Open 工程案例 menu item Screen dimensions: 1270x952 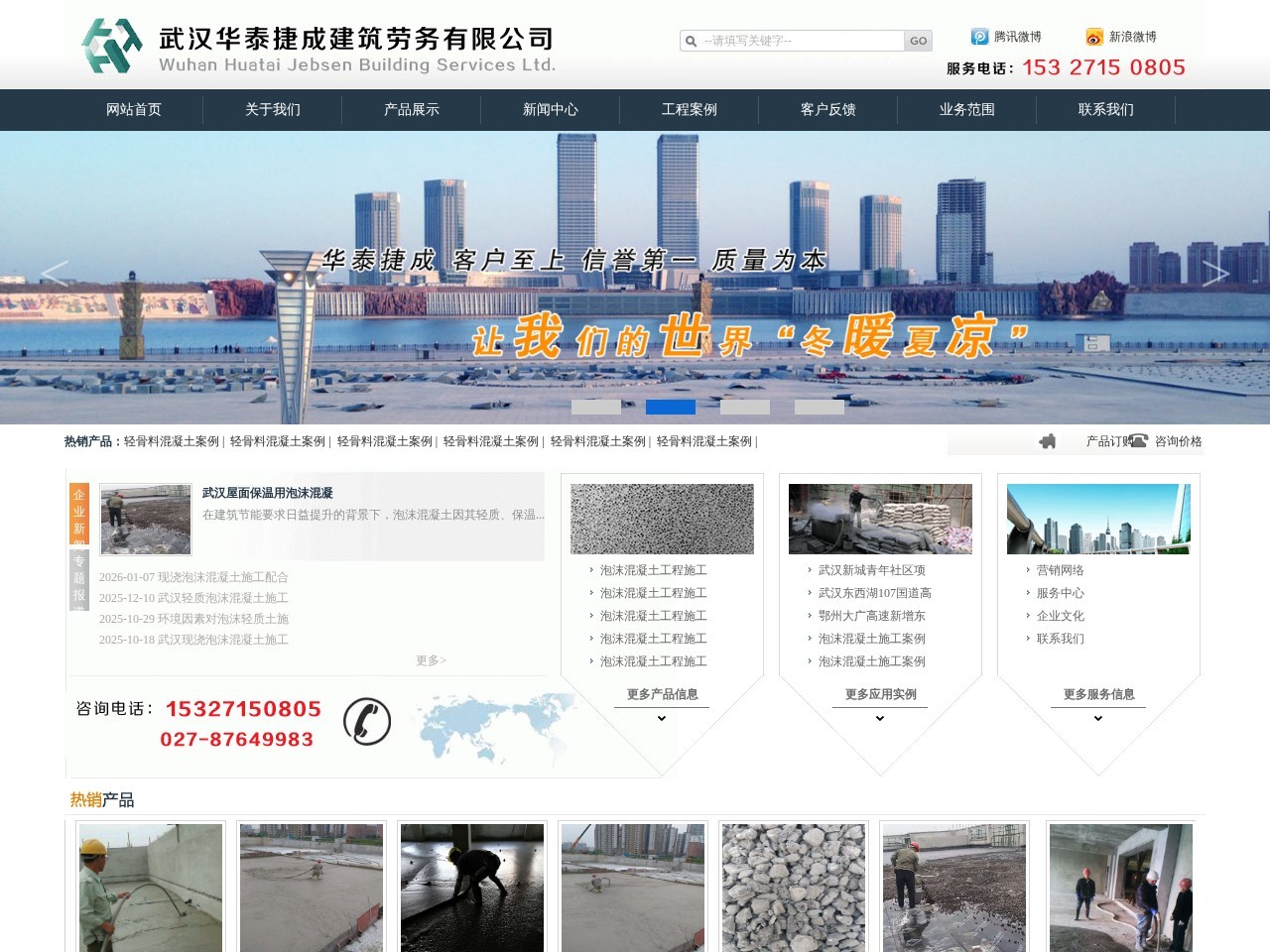point(690,110)
